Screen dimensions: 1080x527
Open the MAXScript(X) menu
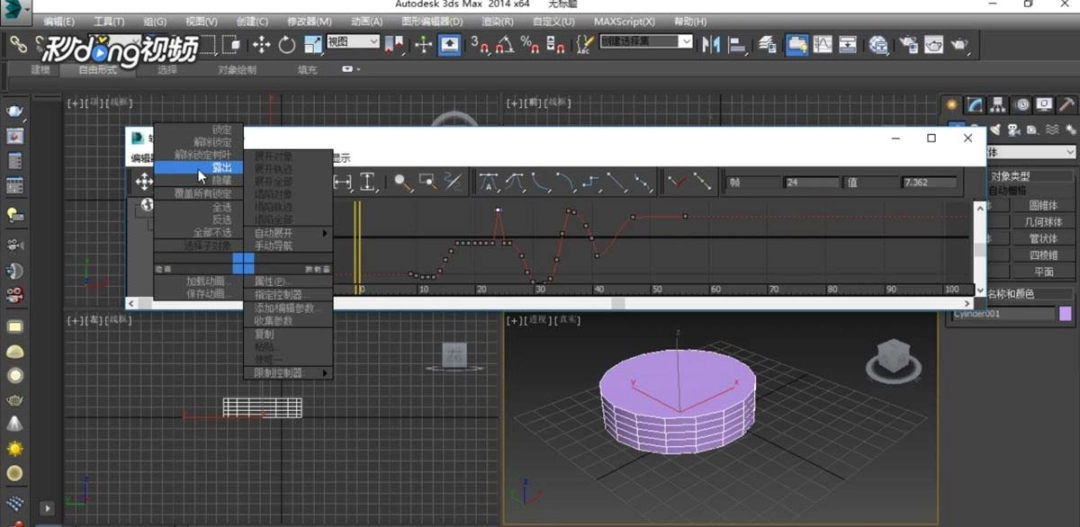tap(624, 21)
